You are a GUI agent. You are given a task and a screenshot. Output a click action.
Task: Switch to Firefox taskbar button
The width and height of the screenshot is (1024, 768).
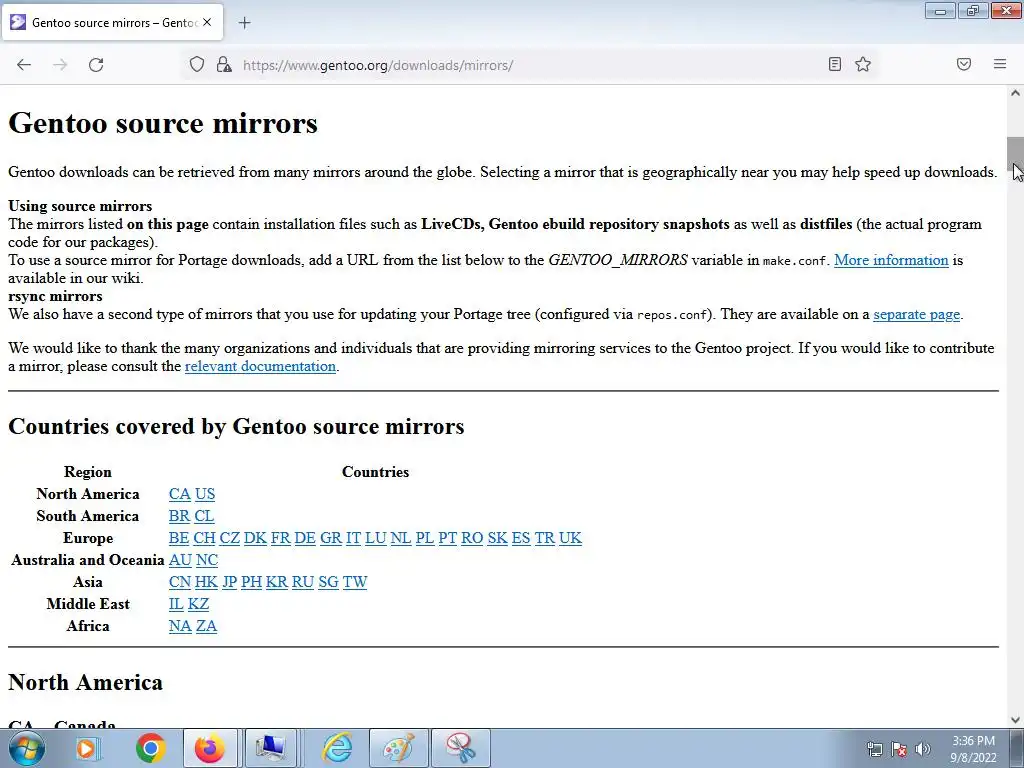210,748
